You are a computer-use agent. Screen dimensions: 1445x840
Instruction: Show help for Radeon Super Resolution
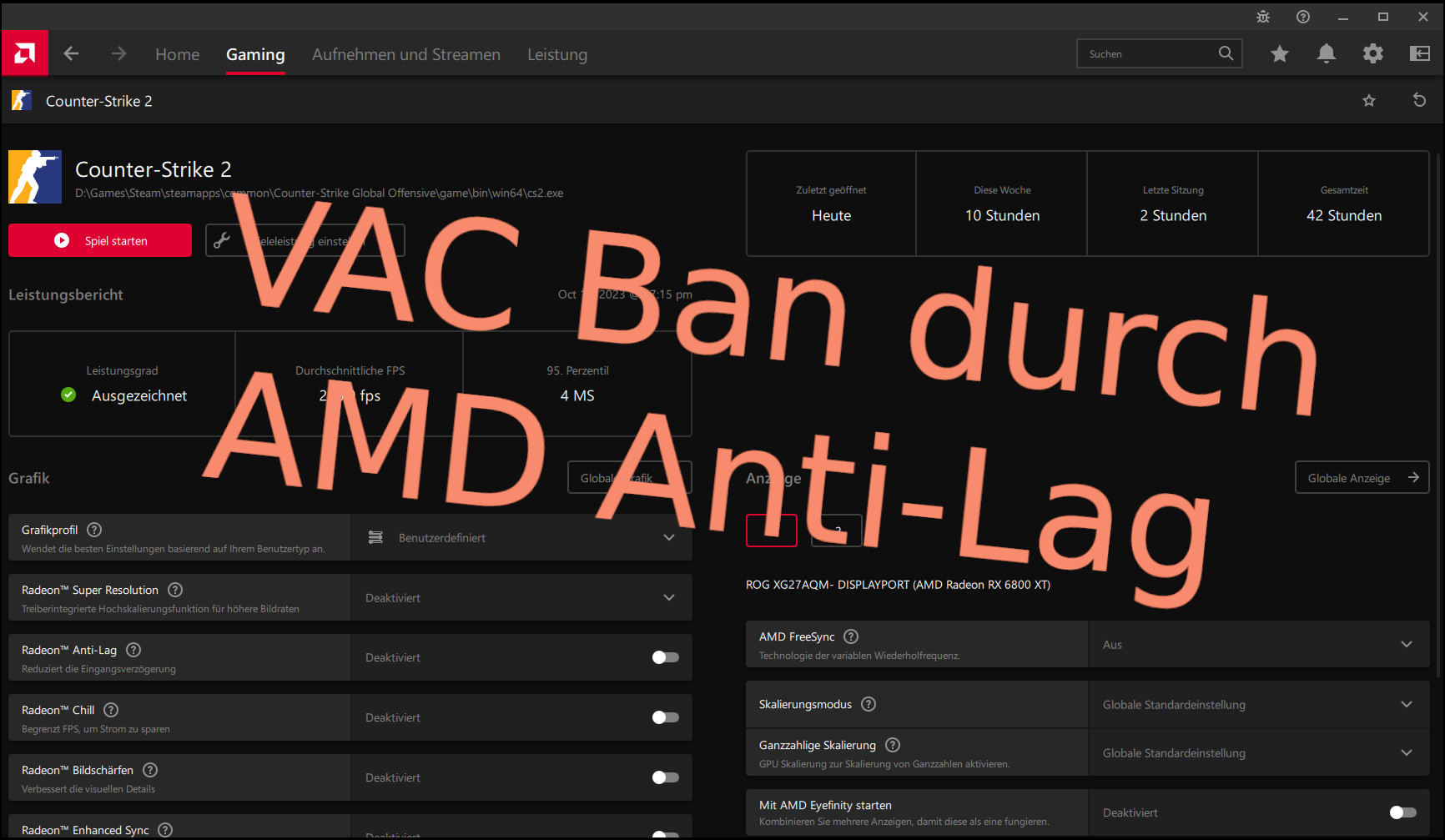click(175, 590)
